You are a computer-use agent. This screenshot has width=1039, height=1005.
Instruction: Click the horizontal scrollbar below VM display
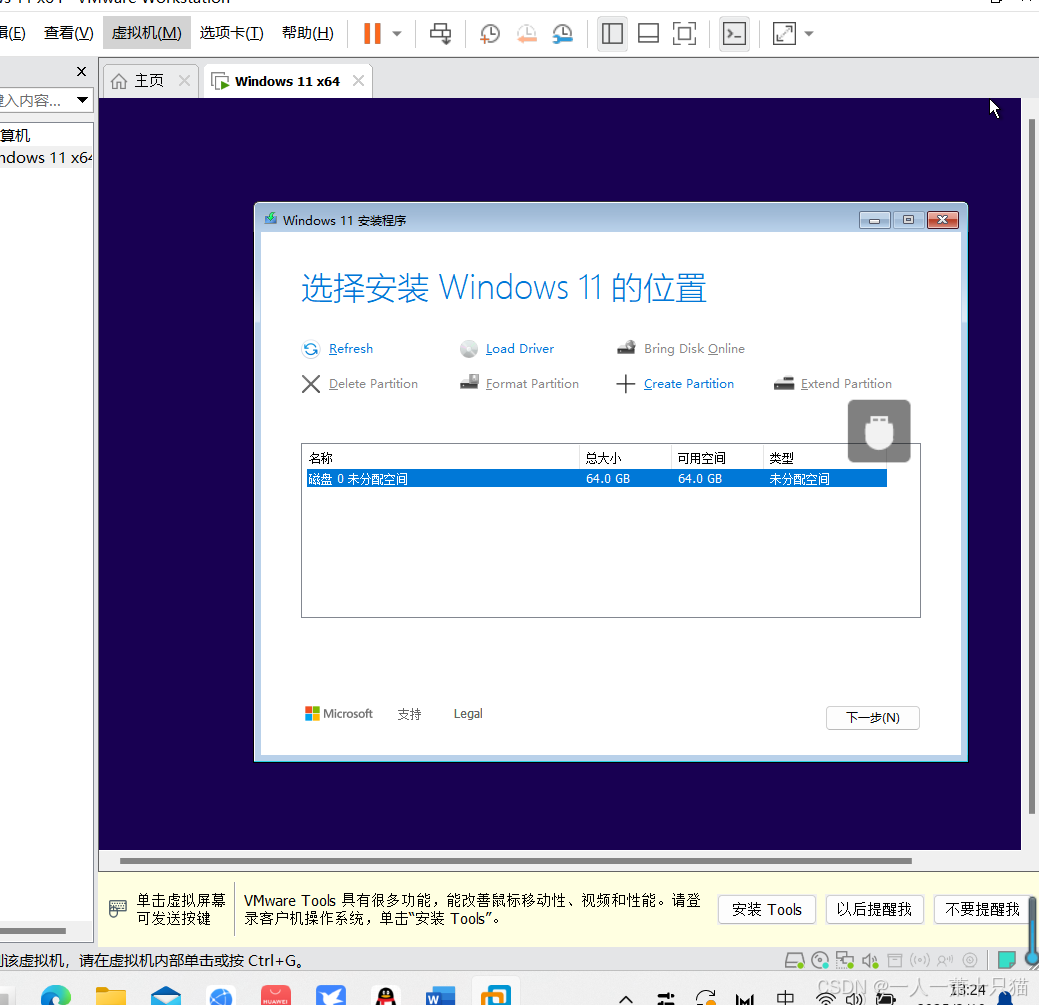tap(516, 861)
